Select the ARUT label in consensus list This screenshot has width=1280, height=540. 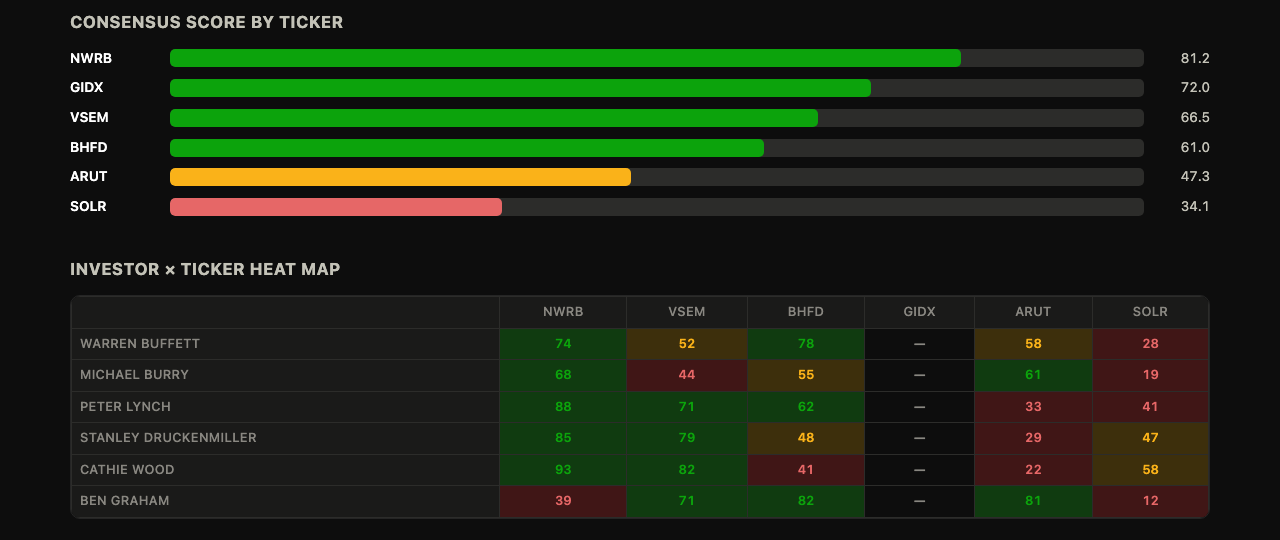pos(89,177)
